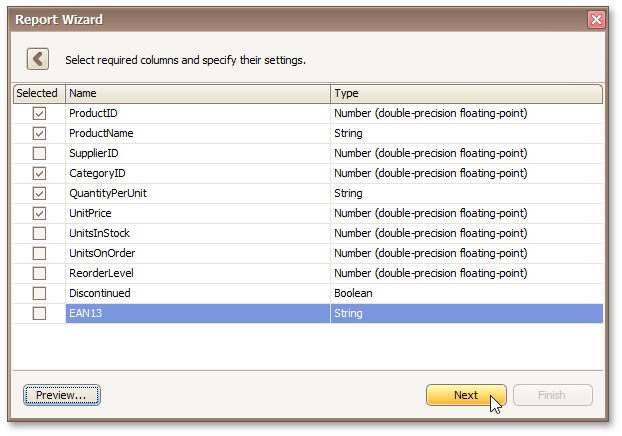The width and height of the screenshot is (622, 436).
Task: Deselect the CategoryID checkbox
Action: point(39,174)
